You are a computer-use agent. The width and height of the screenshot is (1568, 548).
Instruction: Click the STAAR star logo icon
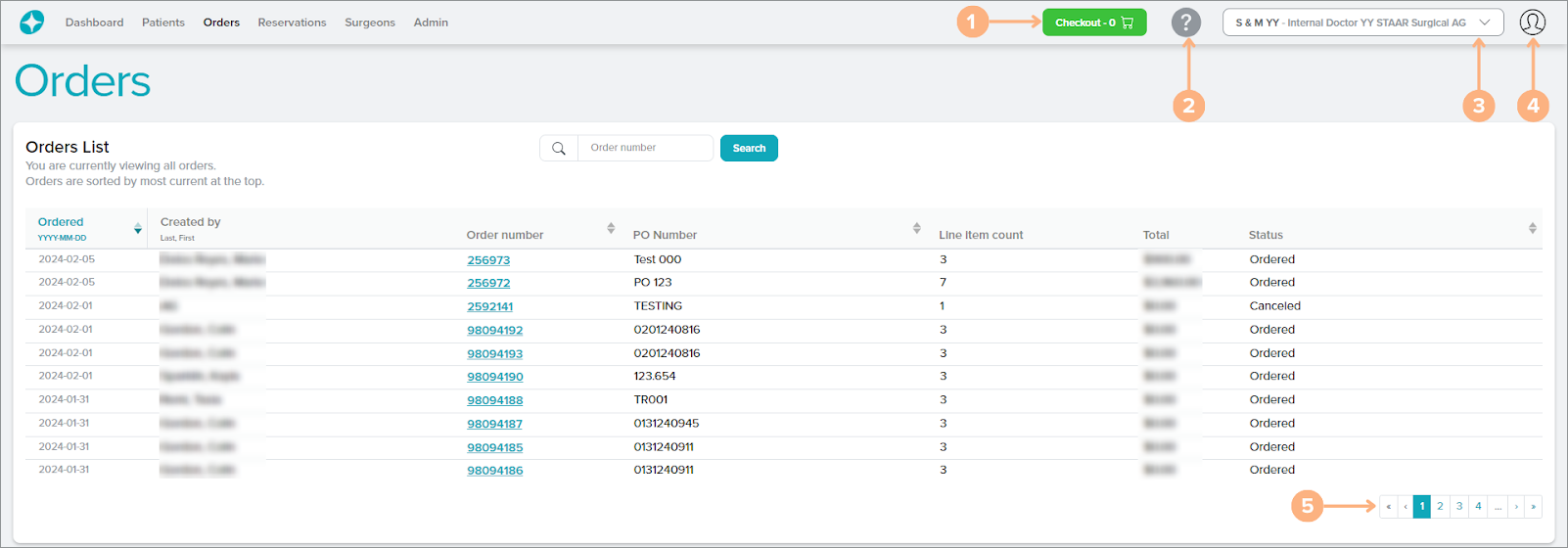31,23
